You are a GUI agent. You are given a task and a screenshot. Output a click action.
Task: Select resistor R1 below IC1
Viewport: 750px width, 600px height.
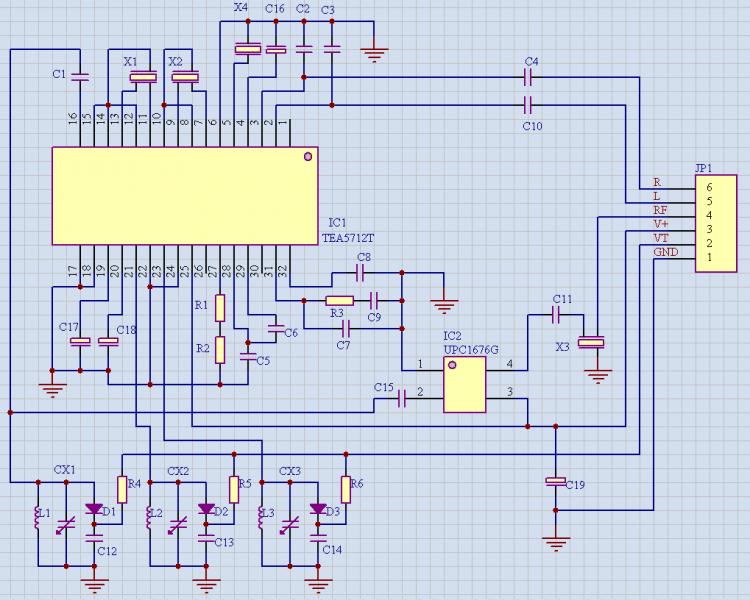point(221,307)
